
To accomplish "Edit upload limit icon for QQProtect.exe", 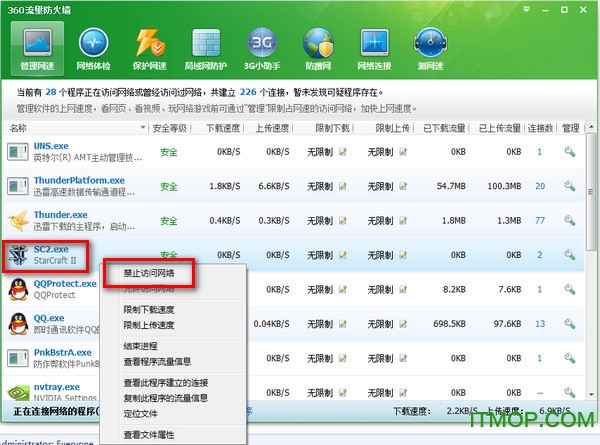I will point(403,289).
